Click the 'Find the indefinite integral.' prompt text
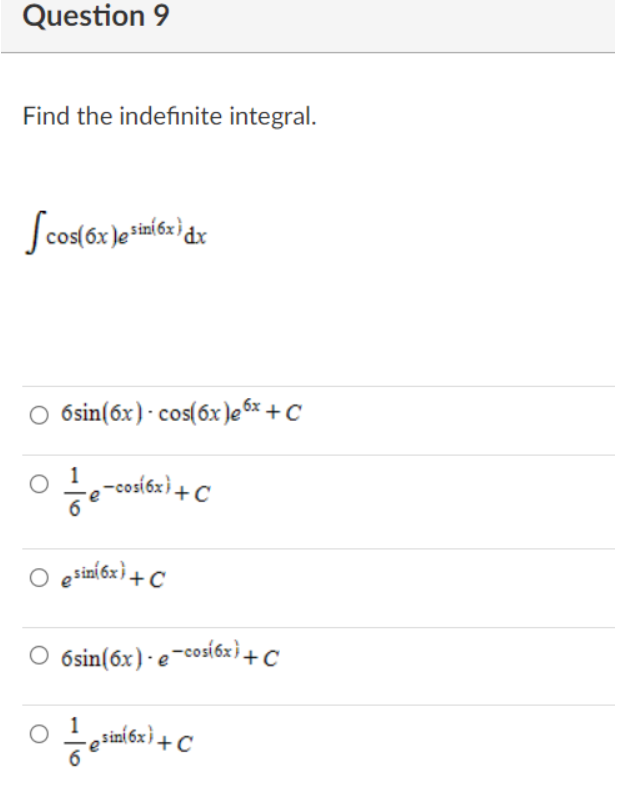This screenshot has height=798, width=618. pyautogui.click(x=170, y=116)
